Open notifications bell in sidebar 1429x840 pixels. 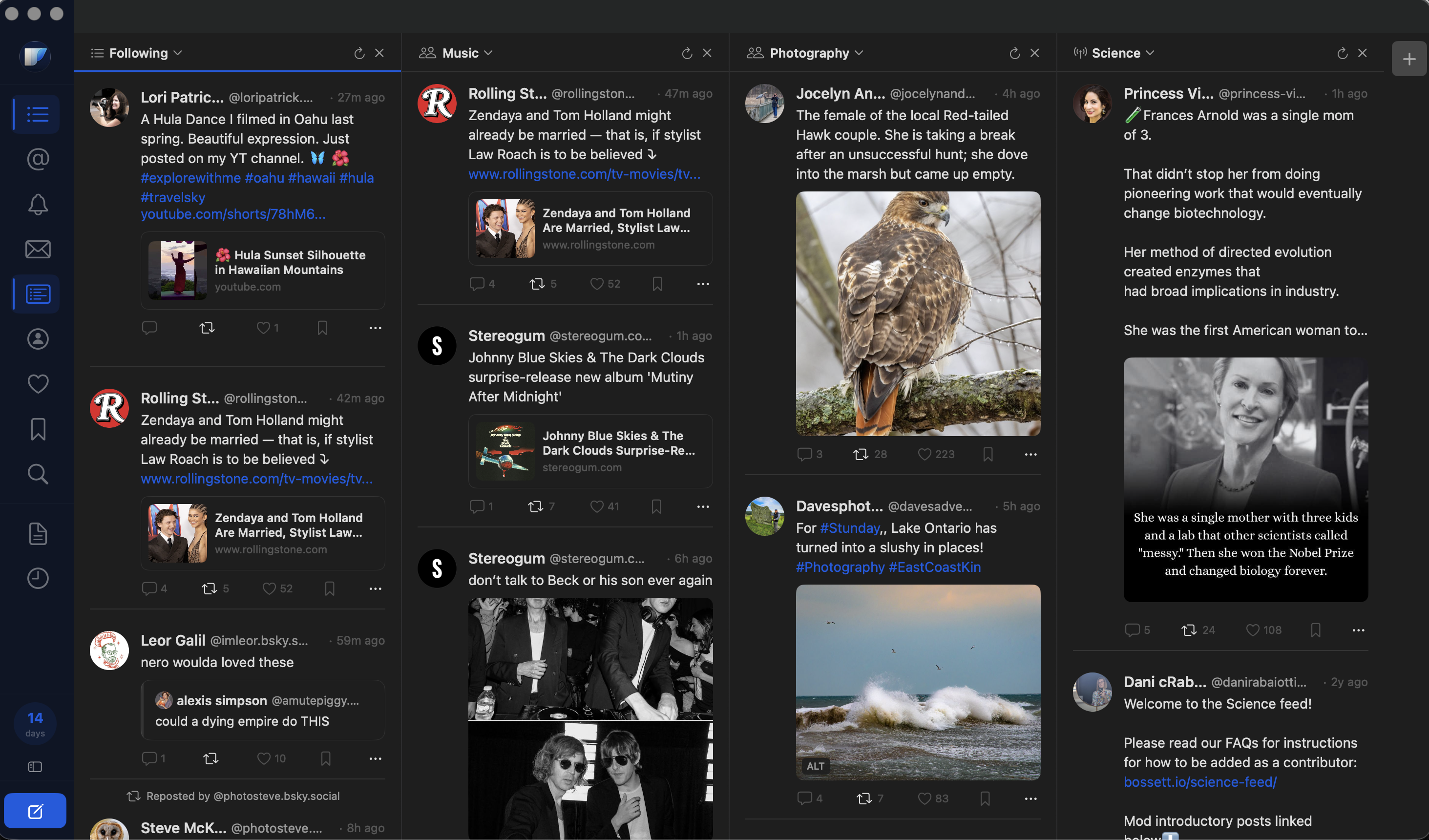[x=38, y=204]
